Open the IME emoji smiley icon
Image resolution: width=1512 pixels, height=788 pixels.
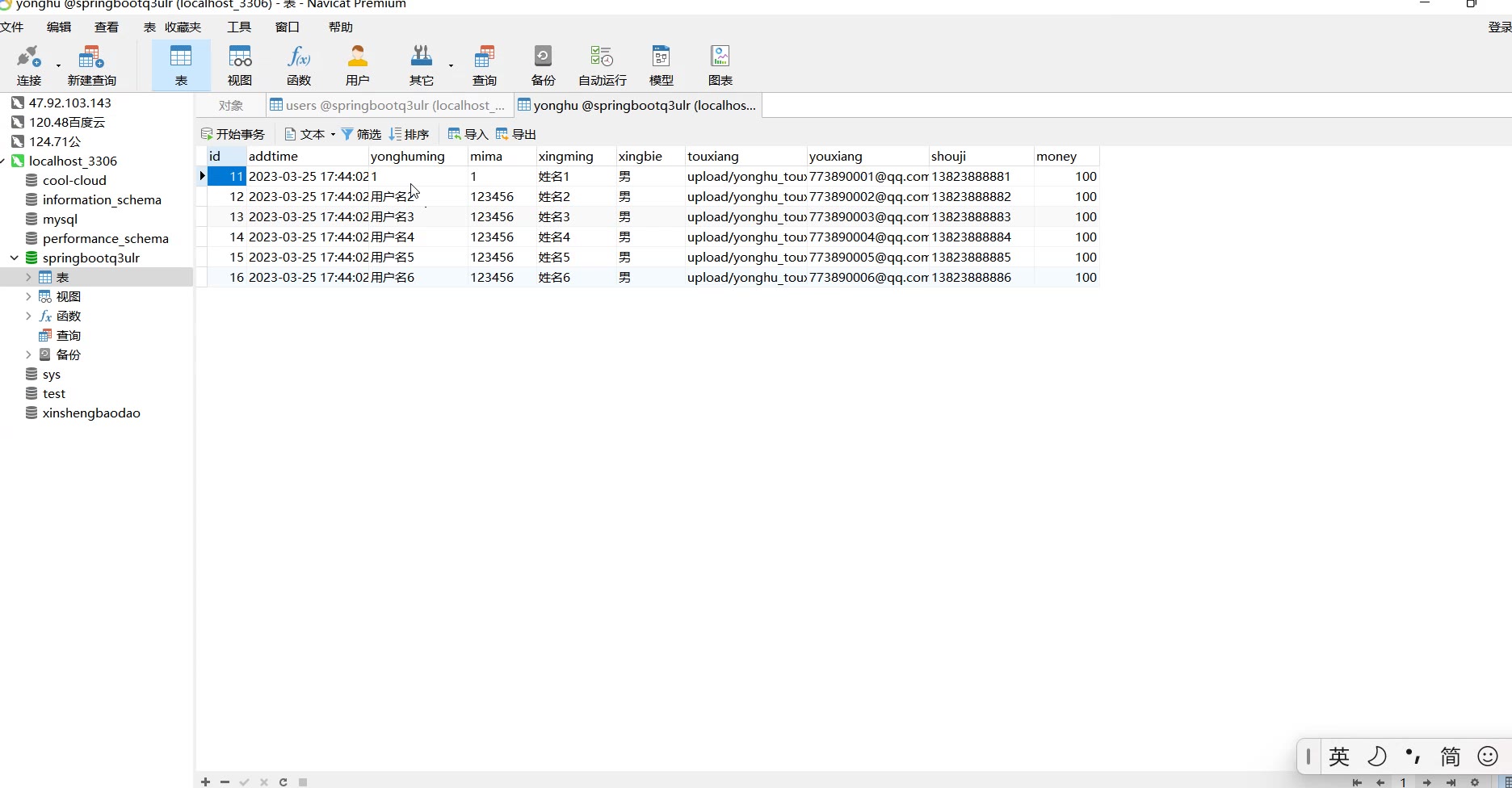point(1488,757)
